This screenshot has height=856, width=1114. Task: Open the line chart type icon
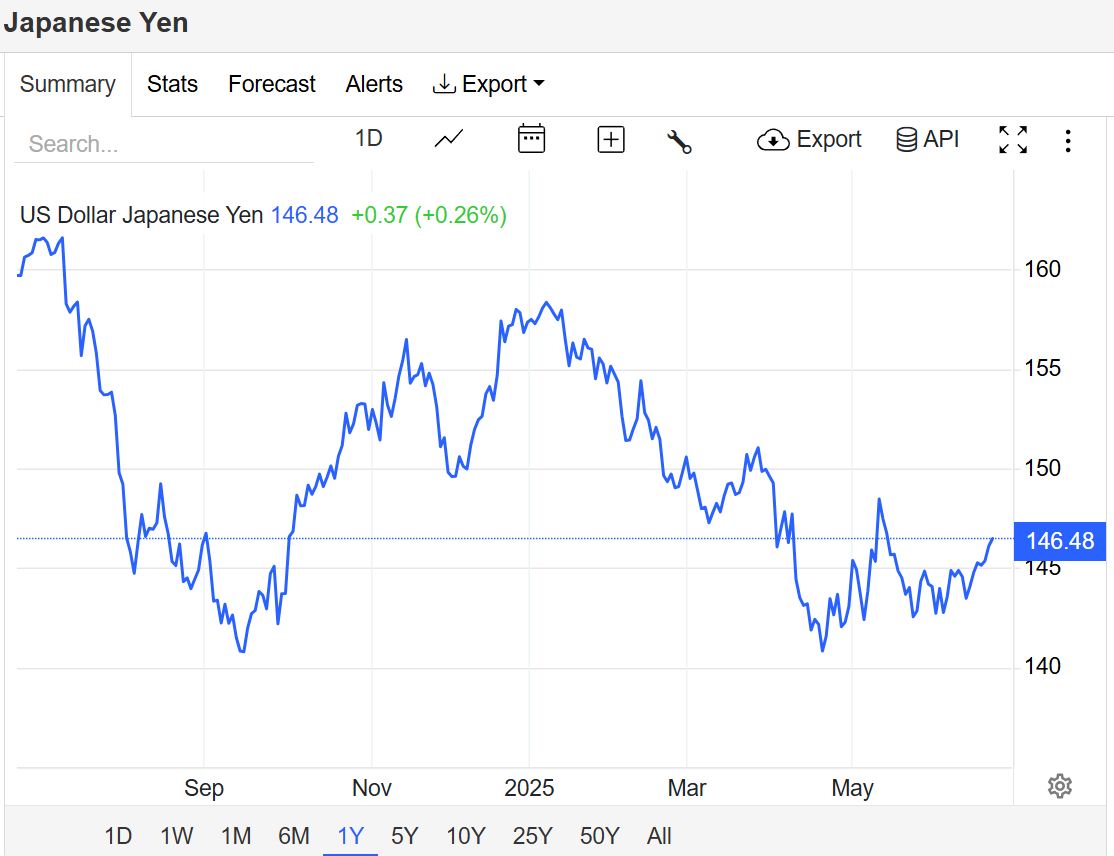tap(448, 139)
